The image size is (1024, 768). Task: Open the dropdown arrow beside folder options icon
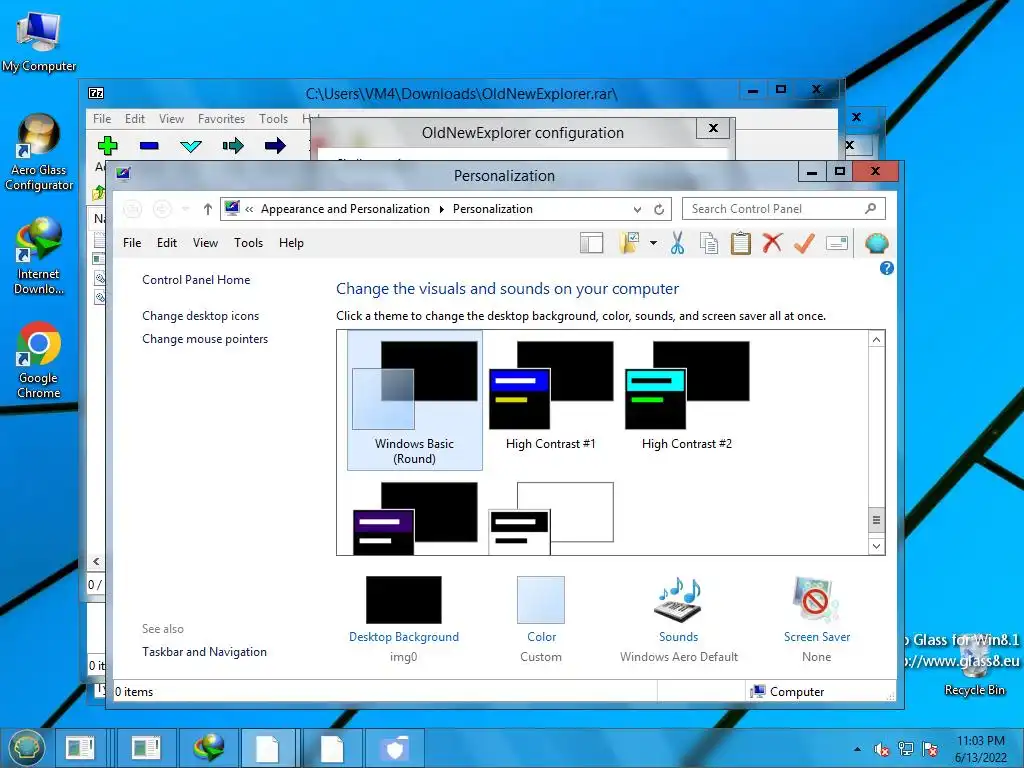click(653, 244)
